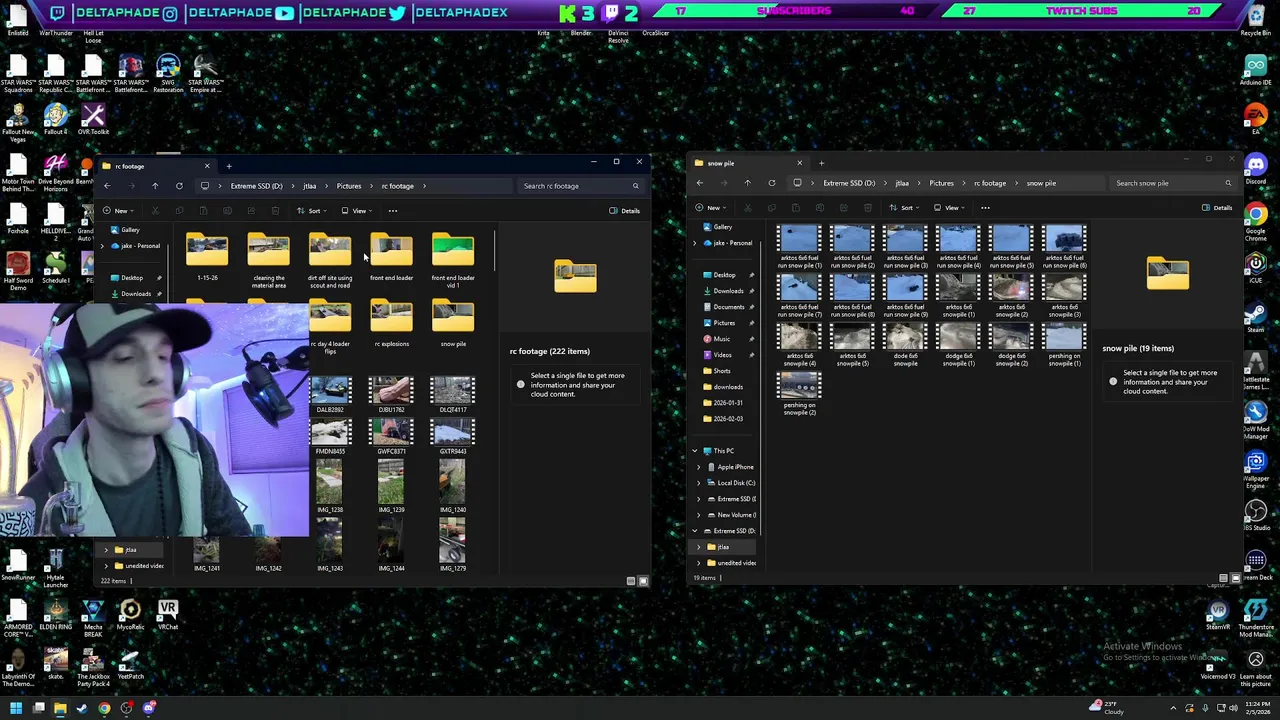Open View dropdown in rc footage window
Image resolution: width=1280 pixels, height=720 pixels.
(357, 211)
